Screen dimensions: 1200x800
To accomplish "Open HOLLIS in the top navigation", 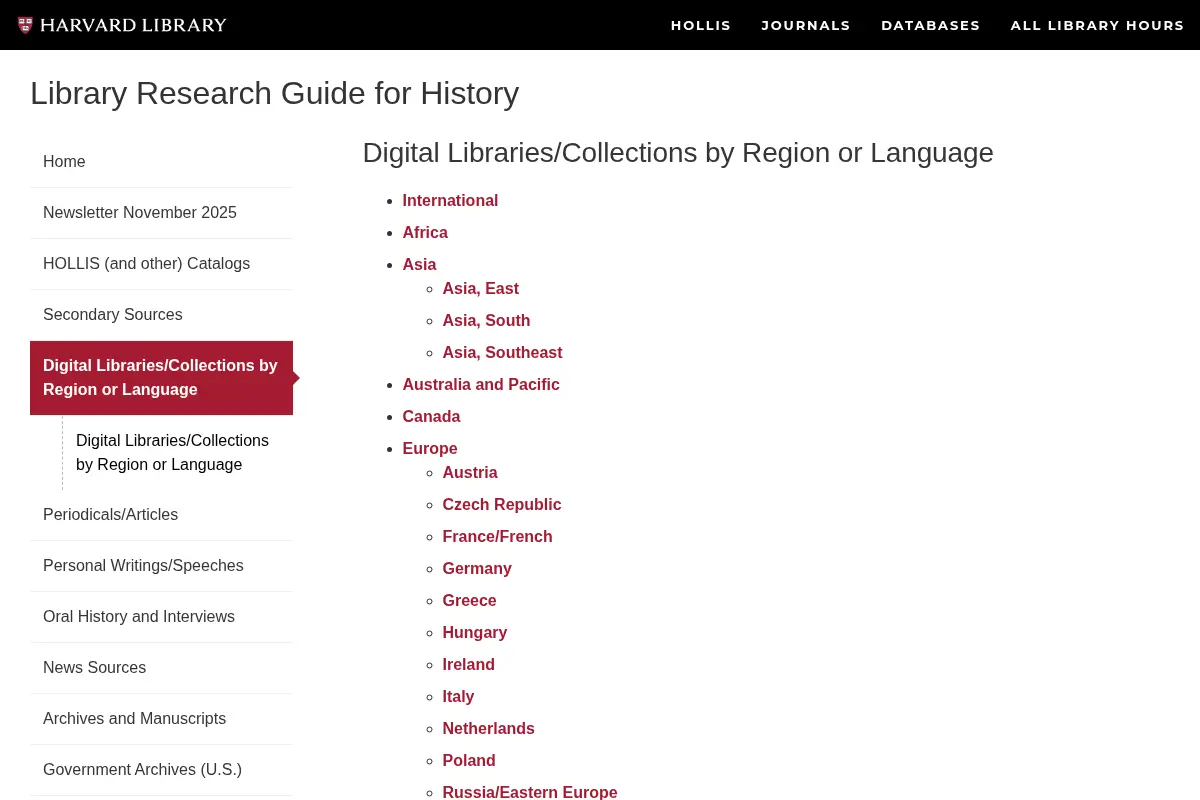I will click(701, 25).
